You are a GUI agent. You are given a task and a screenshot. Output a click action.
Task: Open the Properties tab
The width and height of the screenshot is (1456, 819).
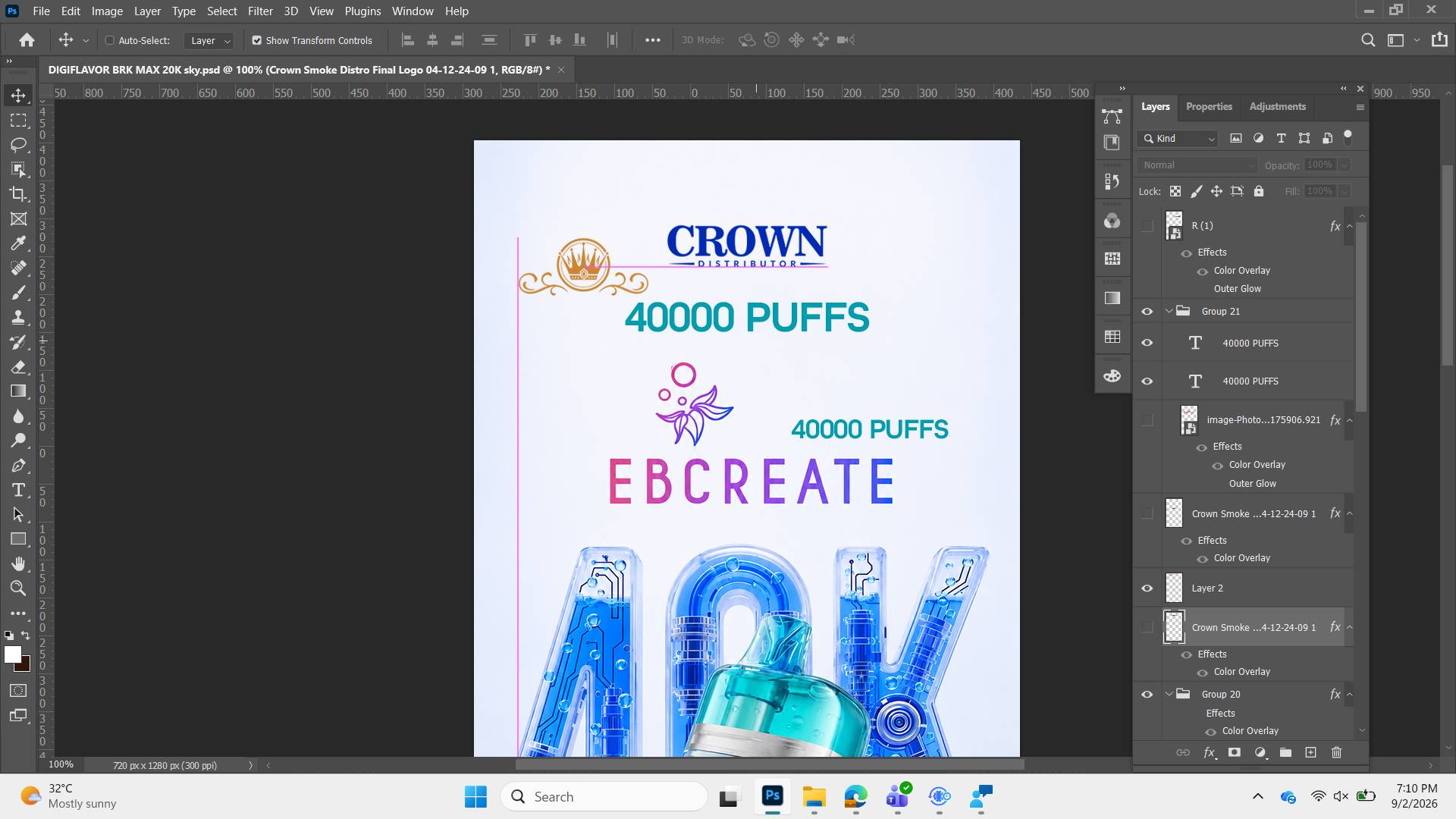(x=1209, y=106)
